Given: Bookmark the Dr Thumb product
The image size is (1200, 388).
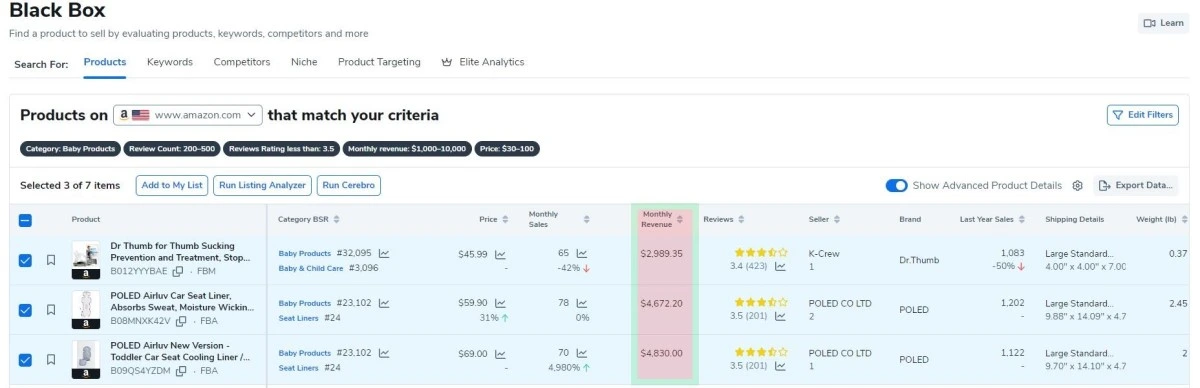Looking at the screenshot, I should tap(51, 260).
